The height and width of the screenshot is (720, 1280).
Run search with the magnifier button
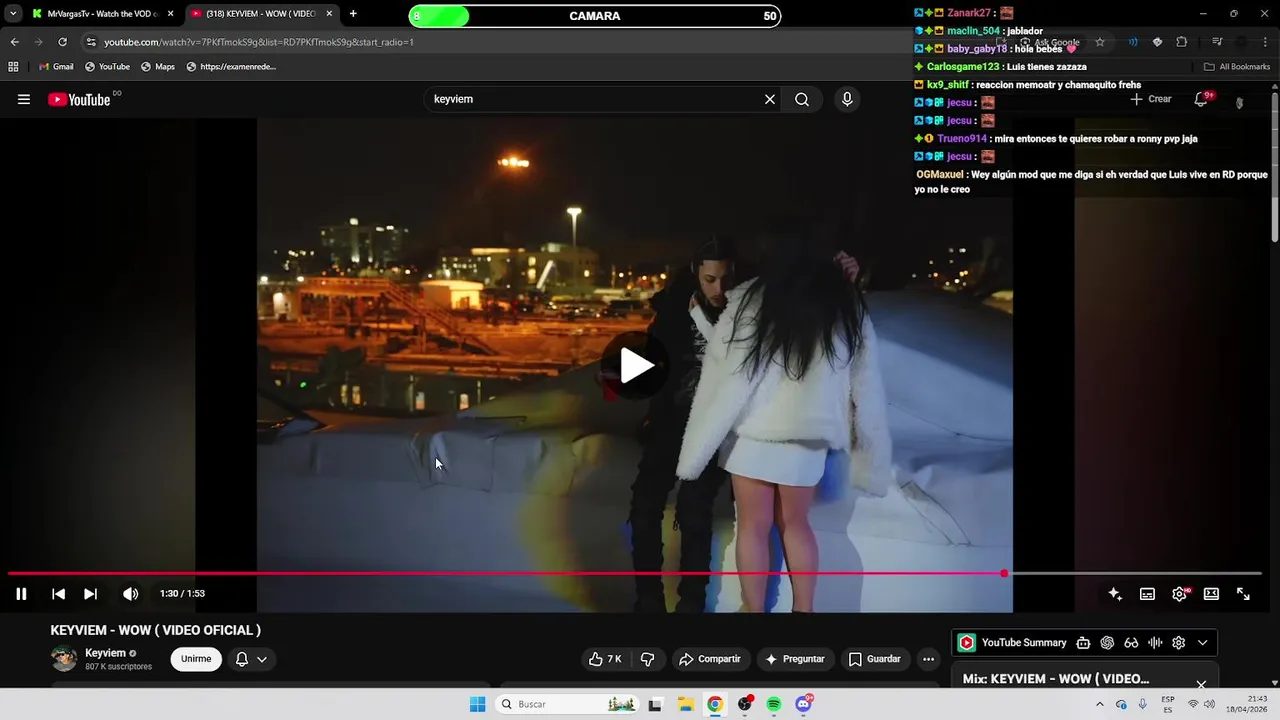(802, 99)
